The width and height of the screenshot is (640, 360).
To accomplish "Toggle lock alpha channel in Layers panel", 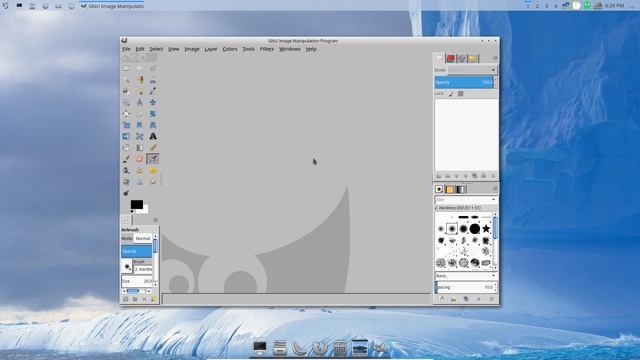I will coord(461,94).
